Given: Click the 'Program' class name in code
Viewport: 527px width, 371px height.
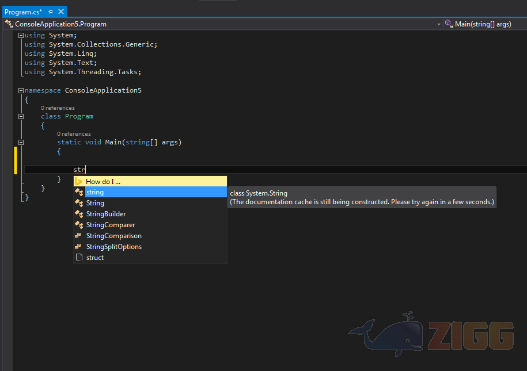Looking at the screenshot, I should (79, 116).
